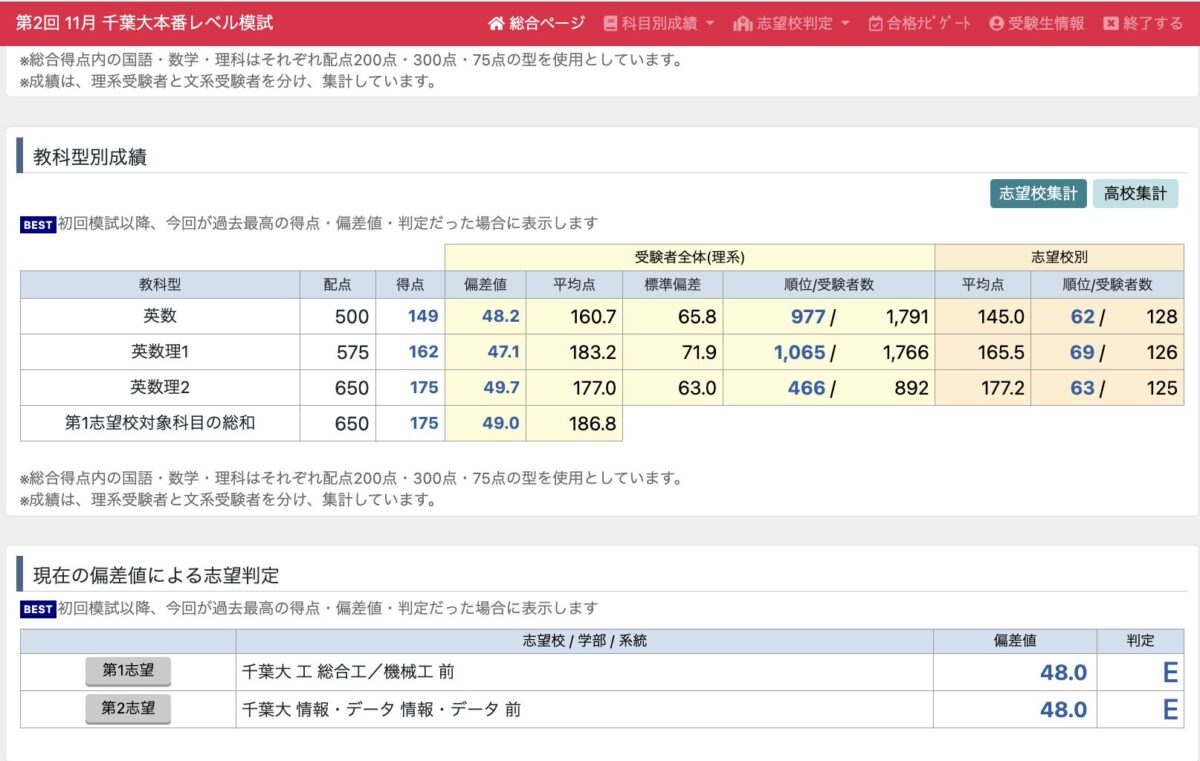
Task: Click the 1,065 rank value for 英数理1
Action: 799,352
